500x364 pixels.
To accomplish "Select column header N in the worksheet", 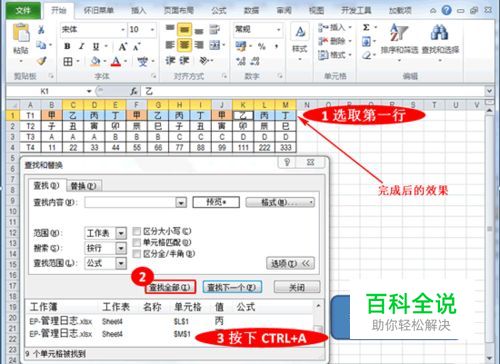I will (307, 105).
